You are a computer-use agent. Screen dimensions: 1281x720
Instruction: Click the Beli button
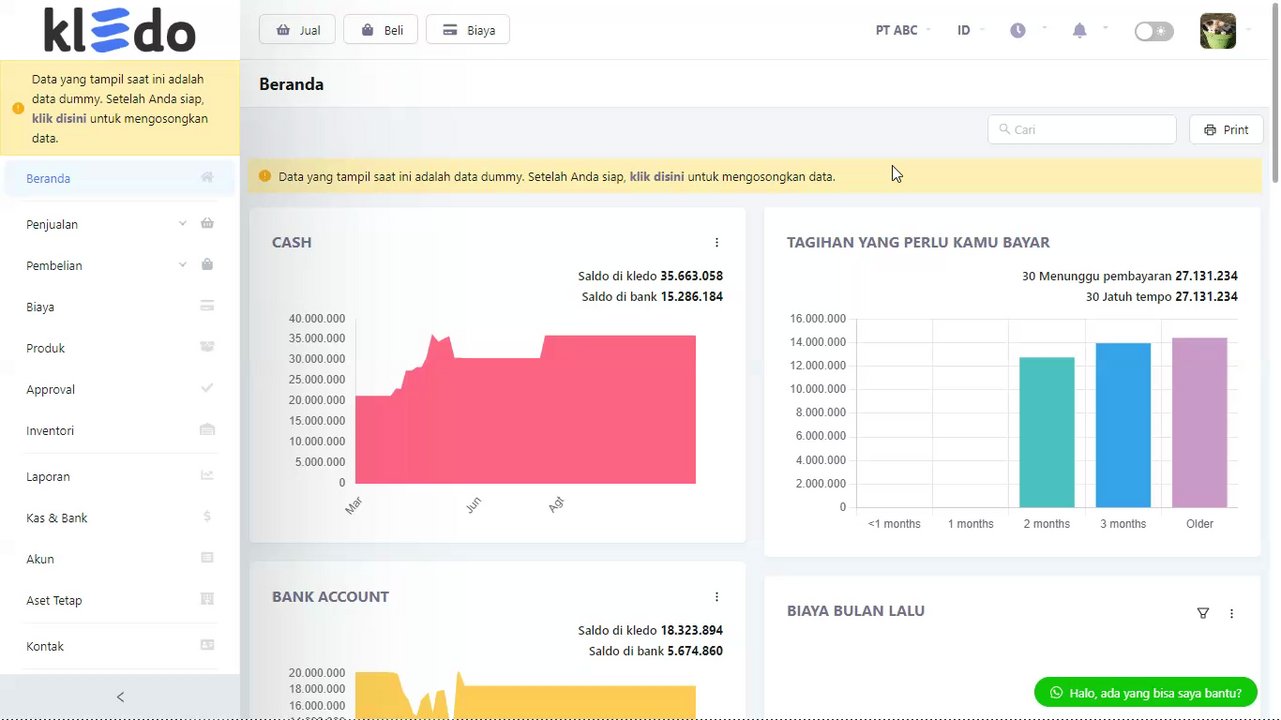[381, 30]
